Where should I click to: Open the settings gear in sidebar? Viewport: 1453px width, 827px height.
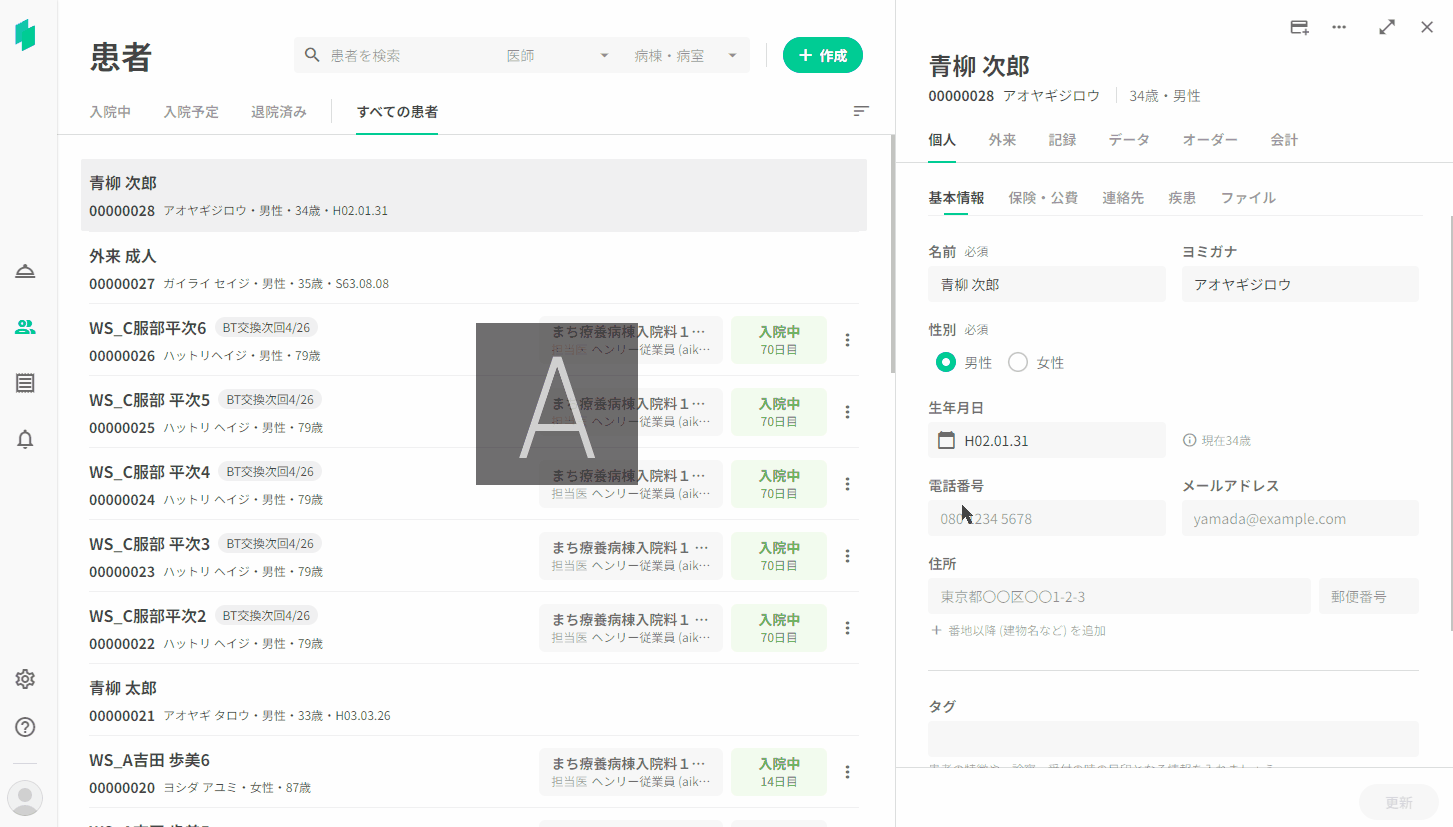pos(25,679)
